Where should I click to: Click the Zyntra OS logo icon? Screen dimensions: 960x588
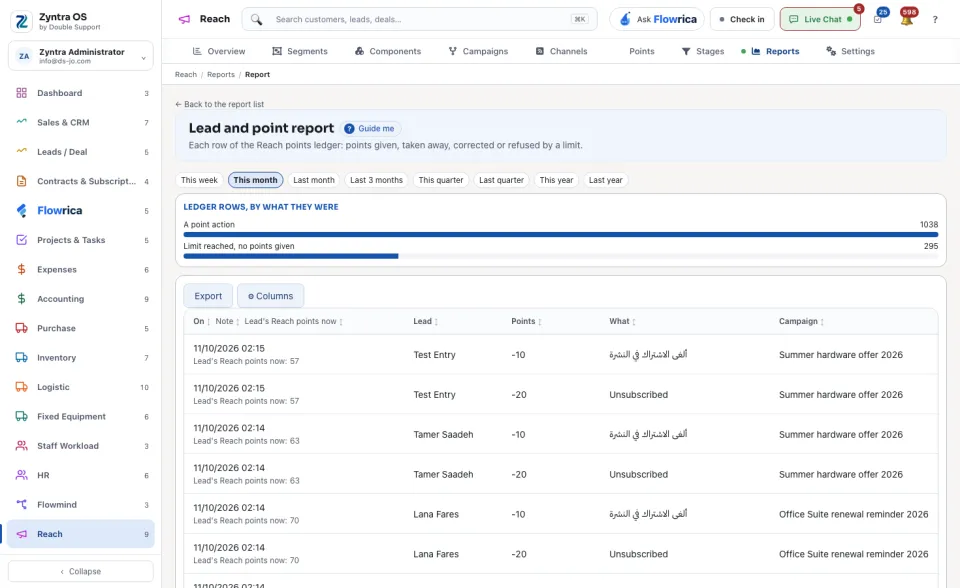pyautogui.click(x=21, y=21)
